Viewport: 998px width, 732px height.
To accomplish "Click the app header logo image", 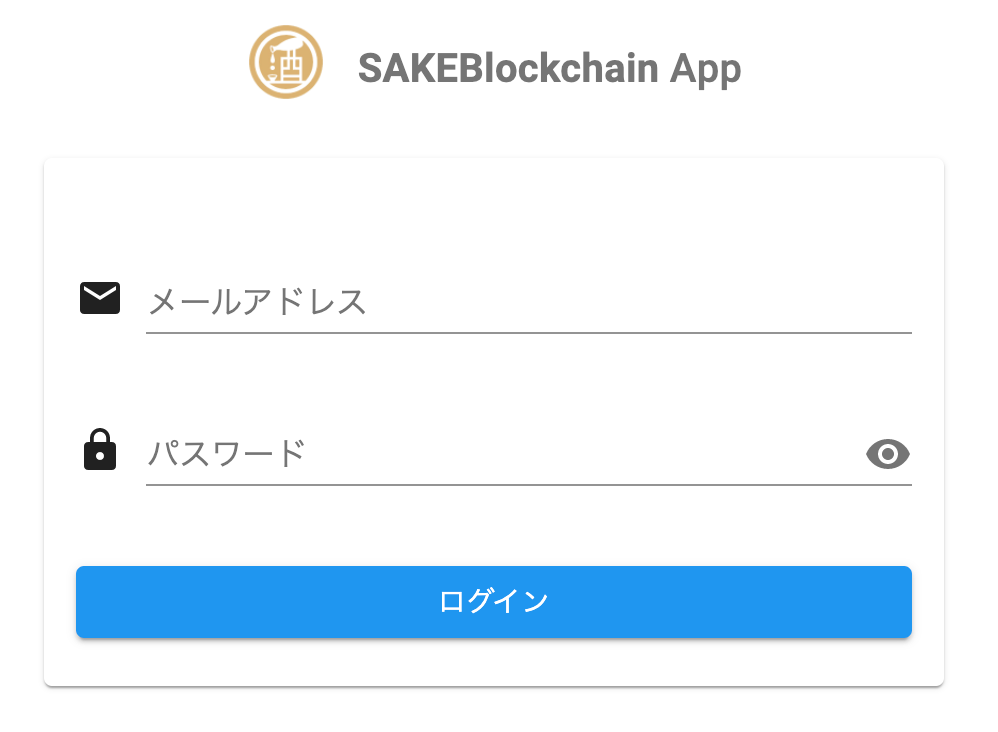I will [285, 62].
